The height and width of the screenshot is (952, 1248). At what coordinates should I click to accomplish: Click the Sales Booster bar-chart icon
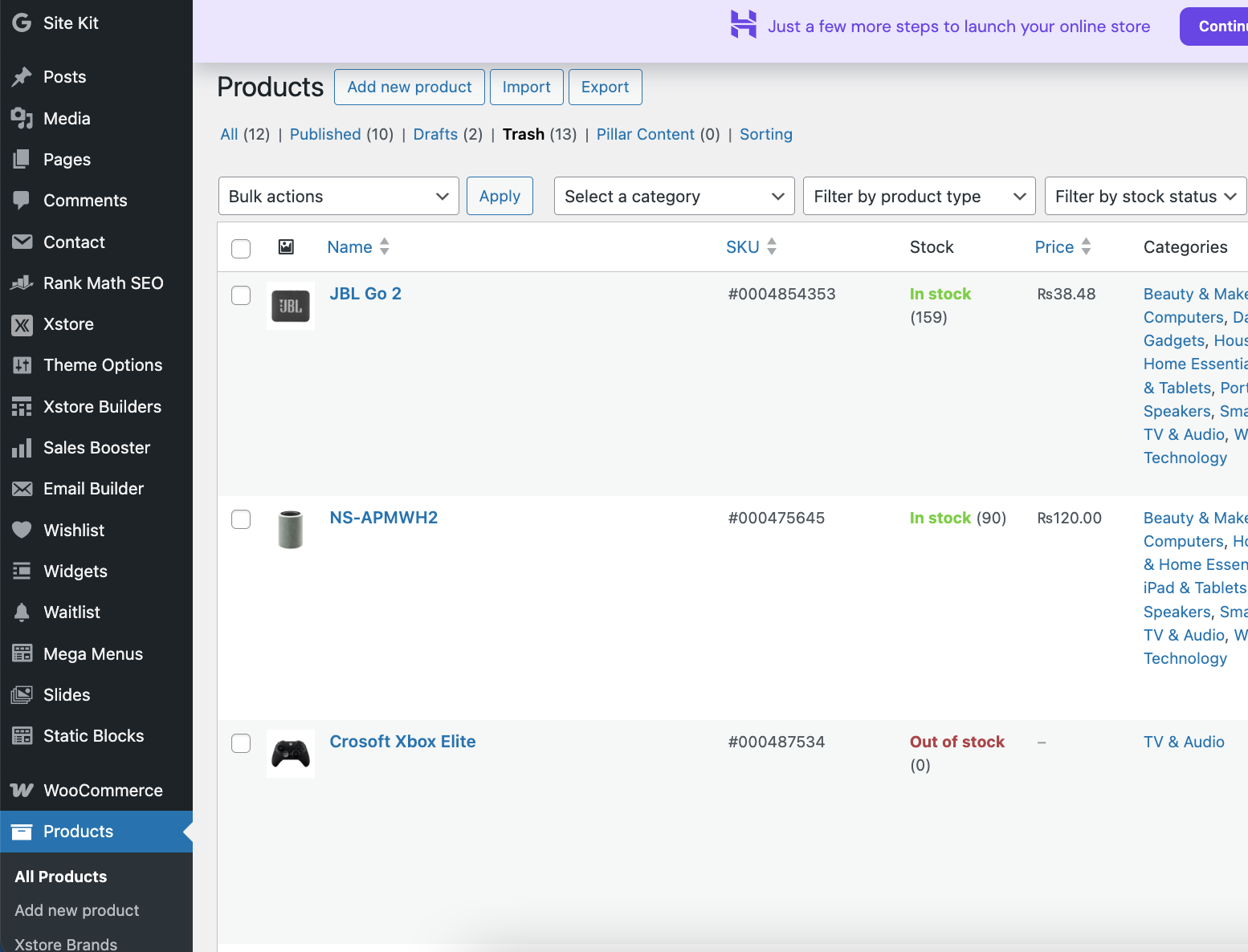tap(22, 448)
